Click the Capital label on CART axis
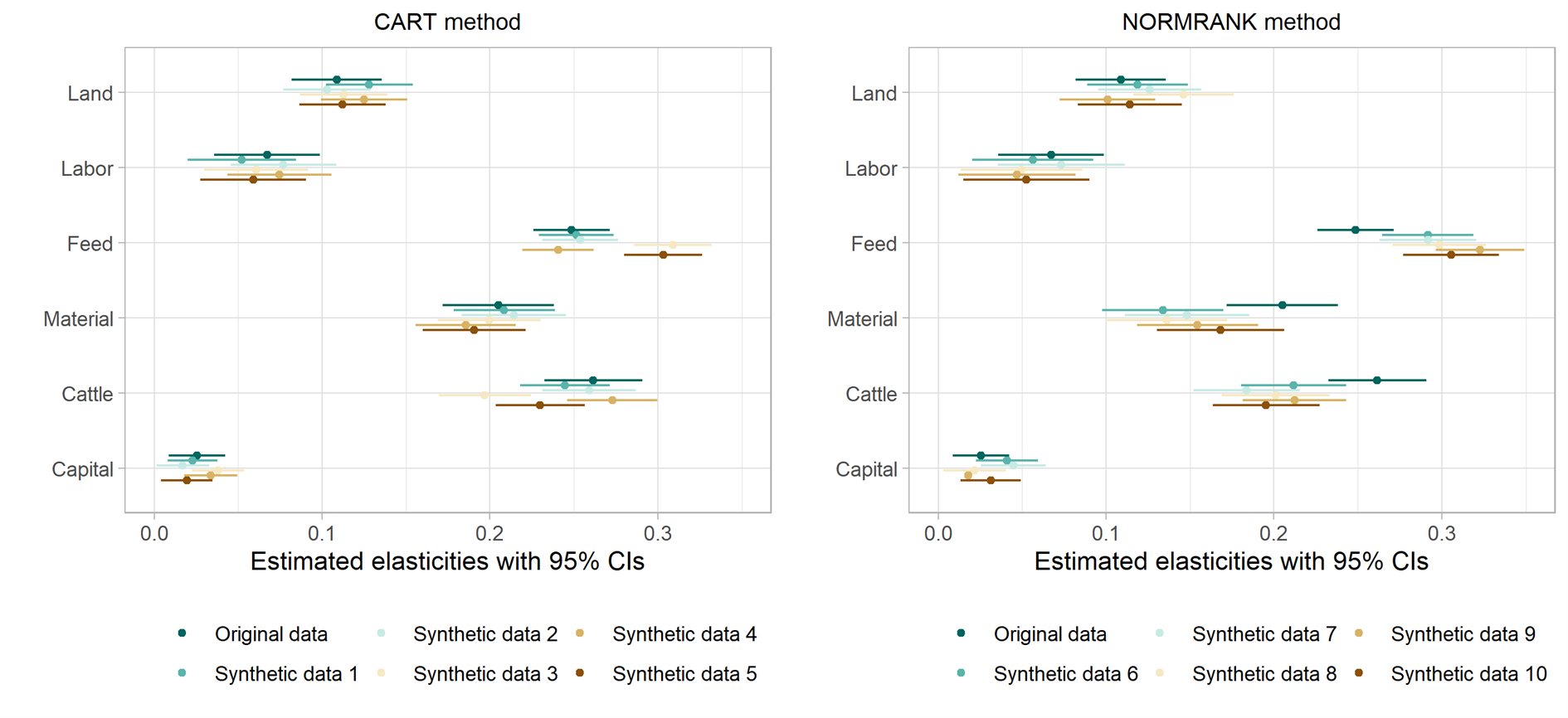1568x718 pixels. coord(82,469)
